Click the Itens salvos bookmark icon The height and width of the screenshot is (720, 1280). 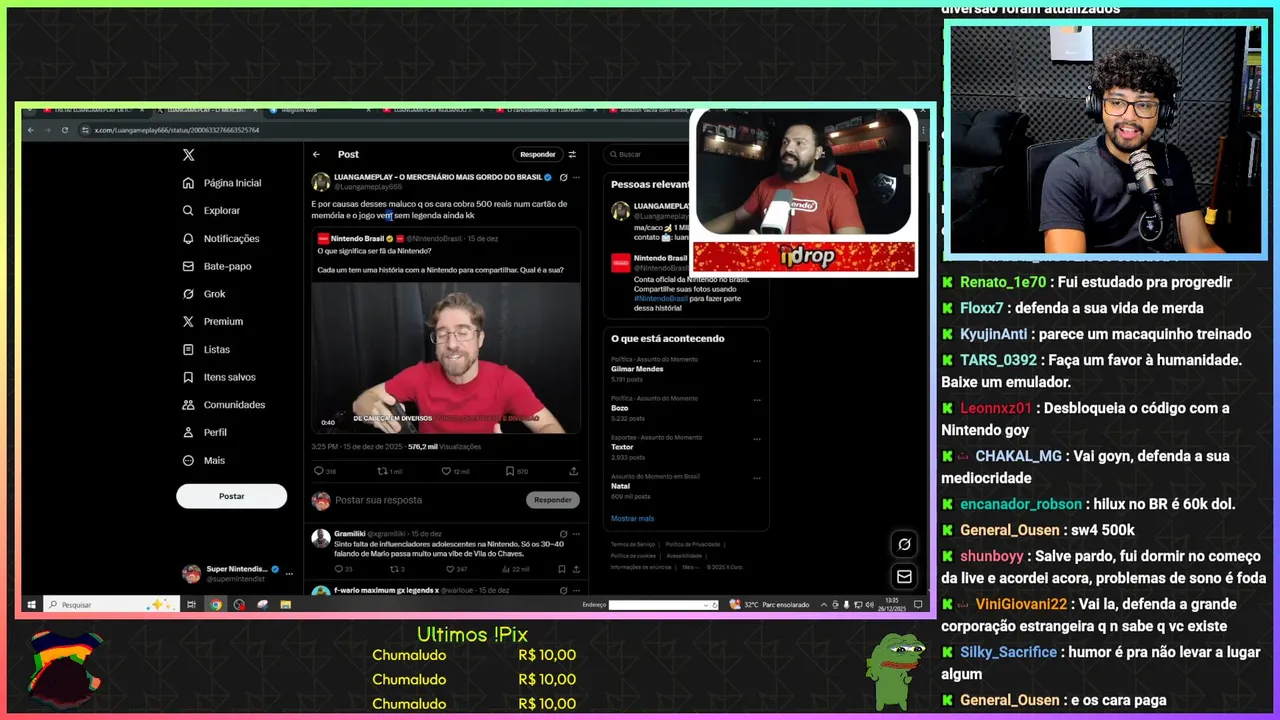point(188,377)
